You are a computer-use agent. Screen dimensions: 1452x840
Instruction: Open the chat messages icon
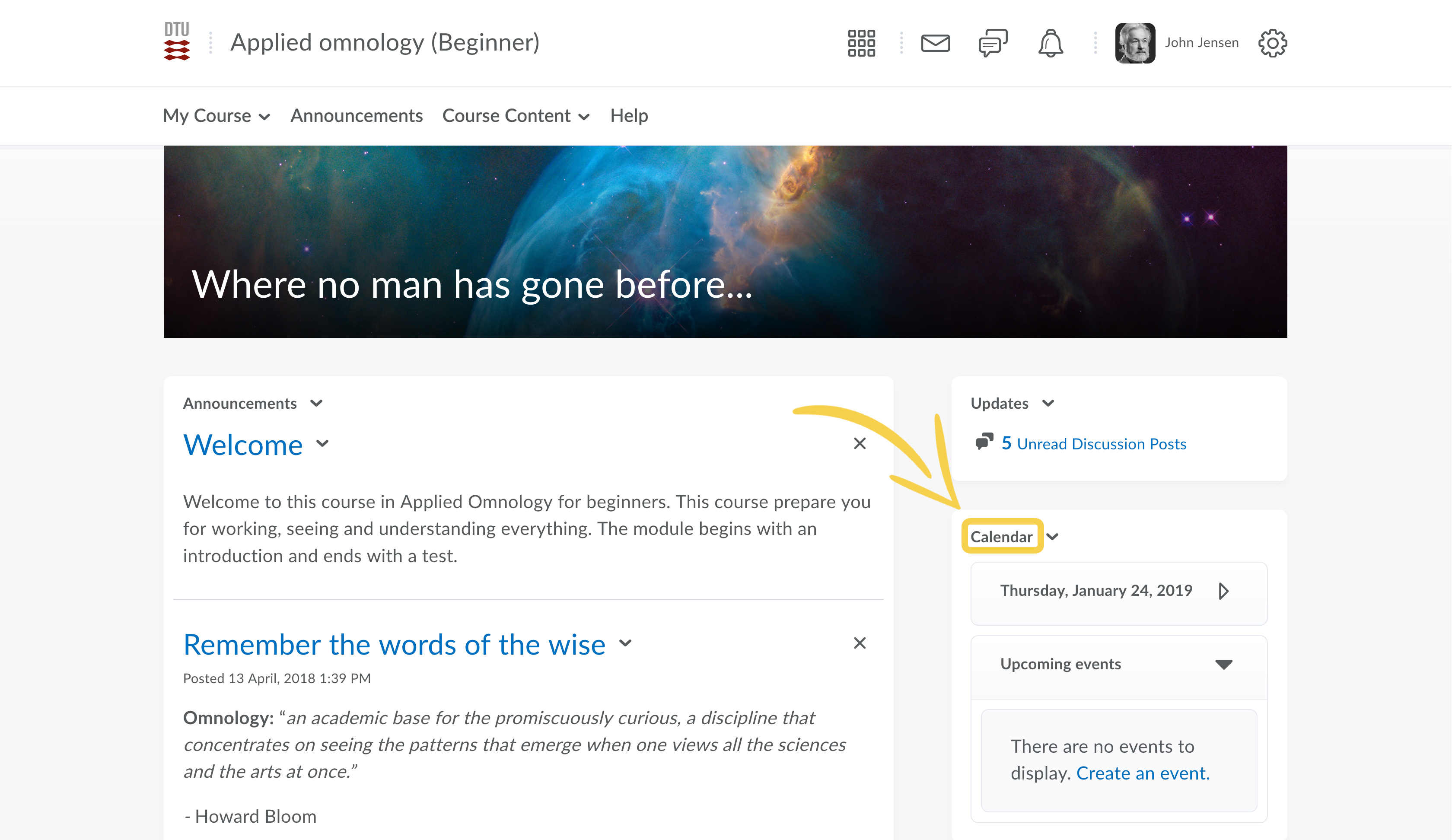[x=993, y=43]
